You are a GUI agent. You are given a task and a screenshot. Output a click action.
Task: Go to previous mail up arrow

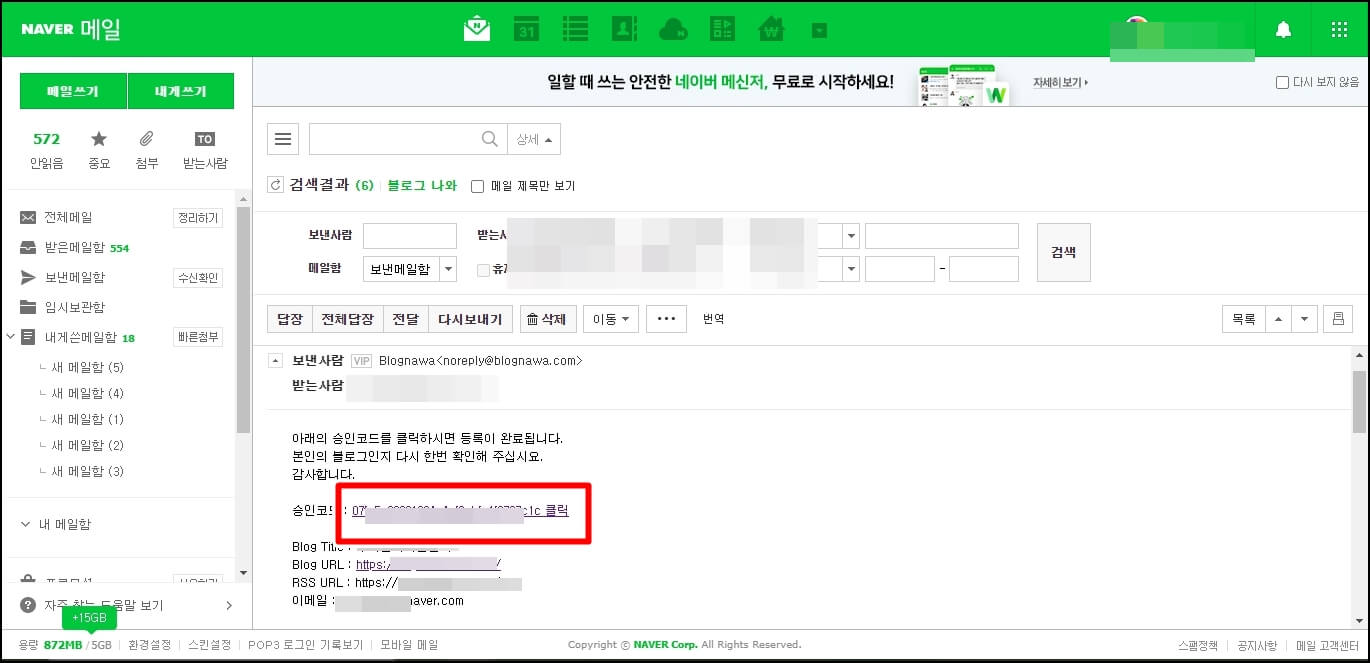1278,319
